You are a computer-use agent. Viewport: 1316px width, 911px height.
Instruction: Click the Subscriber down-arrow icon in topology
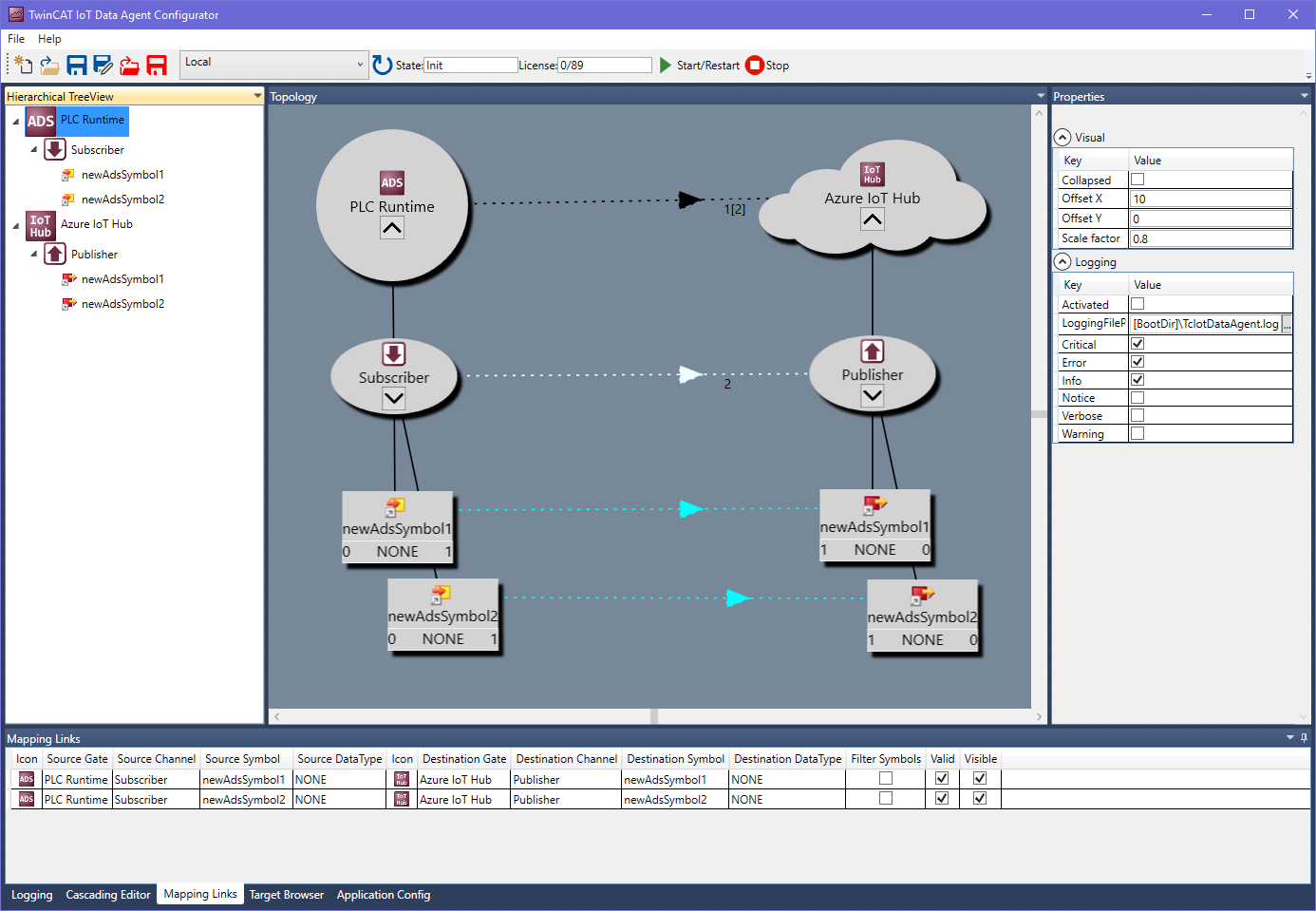[x=394, y=353]
